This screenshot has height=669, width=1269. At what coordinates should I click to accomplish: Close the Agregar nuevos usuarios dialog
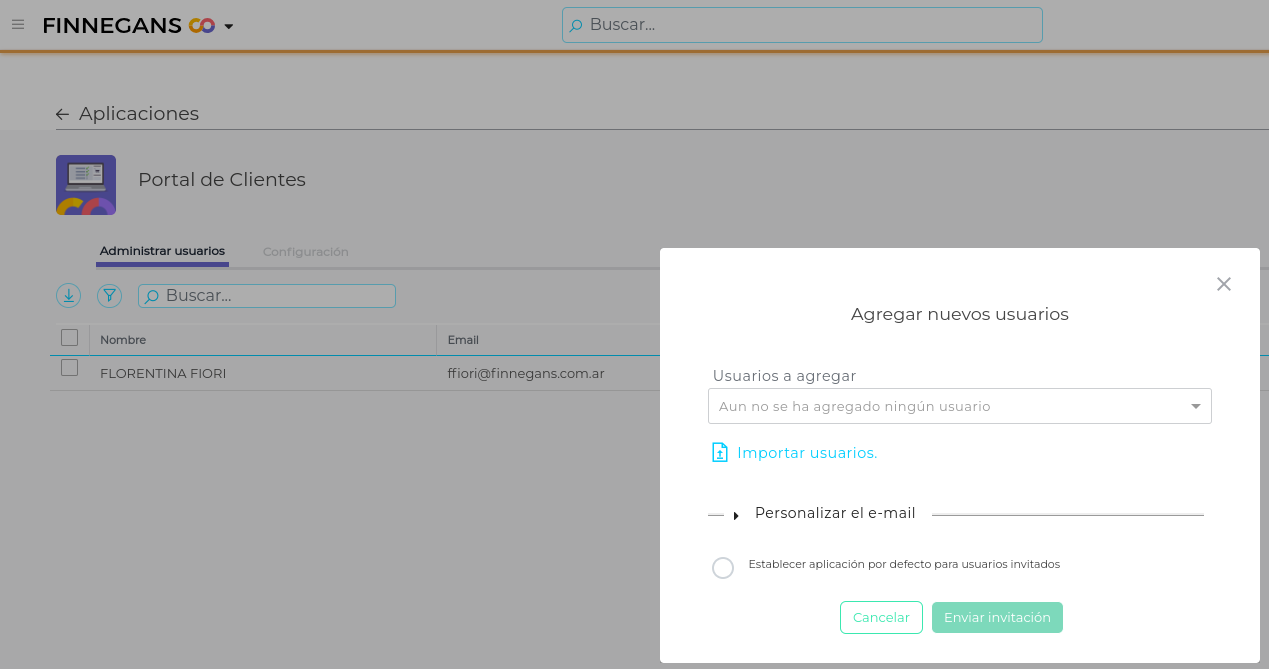pos(1223,284)
